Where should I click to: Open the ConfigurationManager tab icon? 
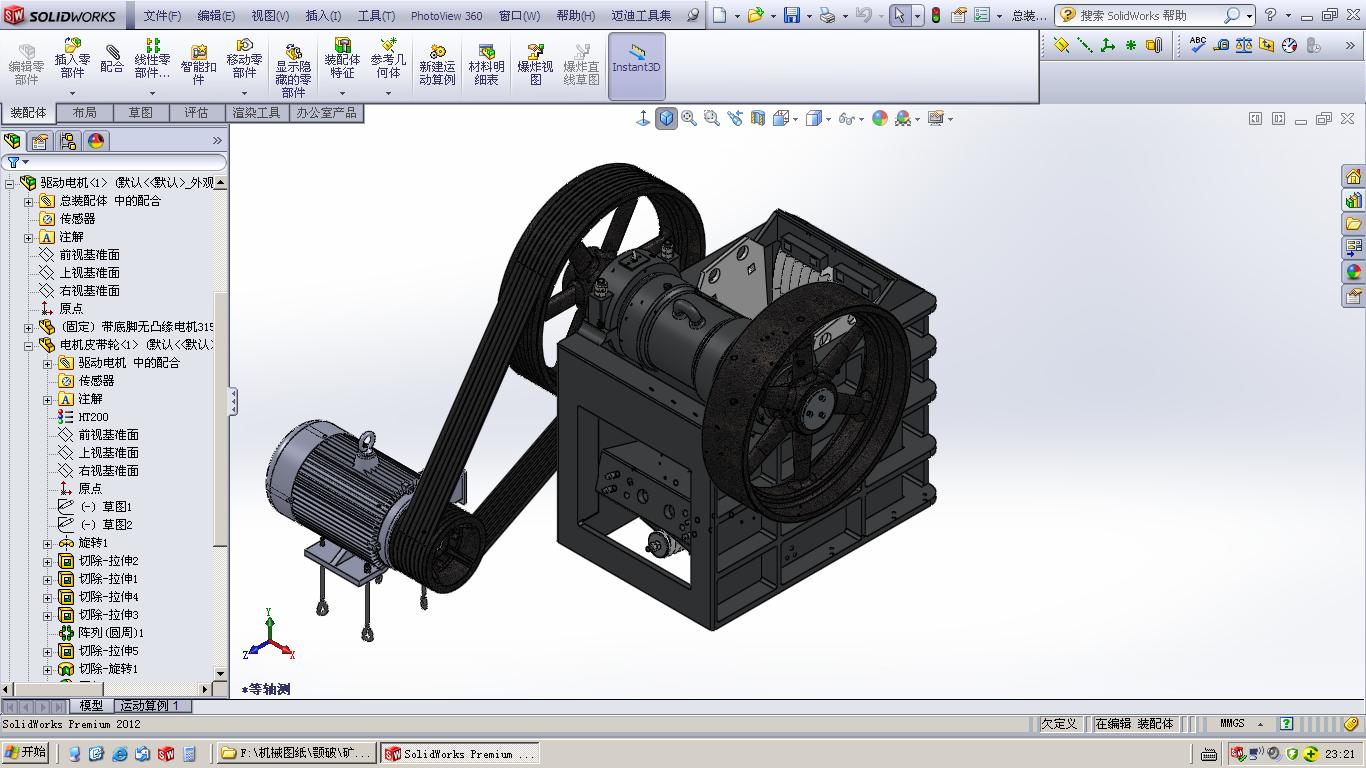coord(68,141)
